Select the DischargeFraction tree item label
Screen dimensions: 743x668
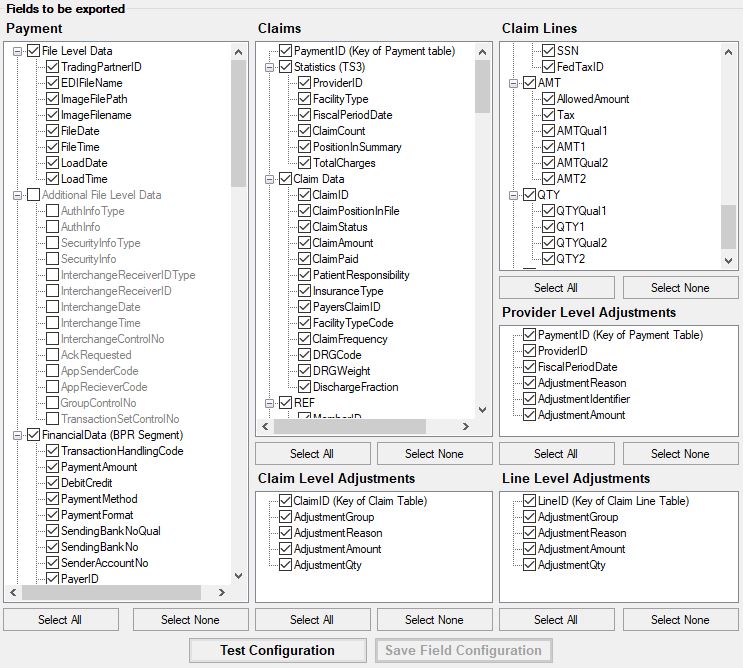tap(355, 387)
